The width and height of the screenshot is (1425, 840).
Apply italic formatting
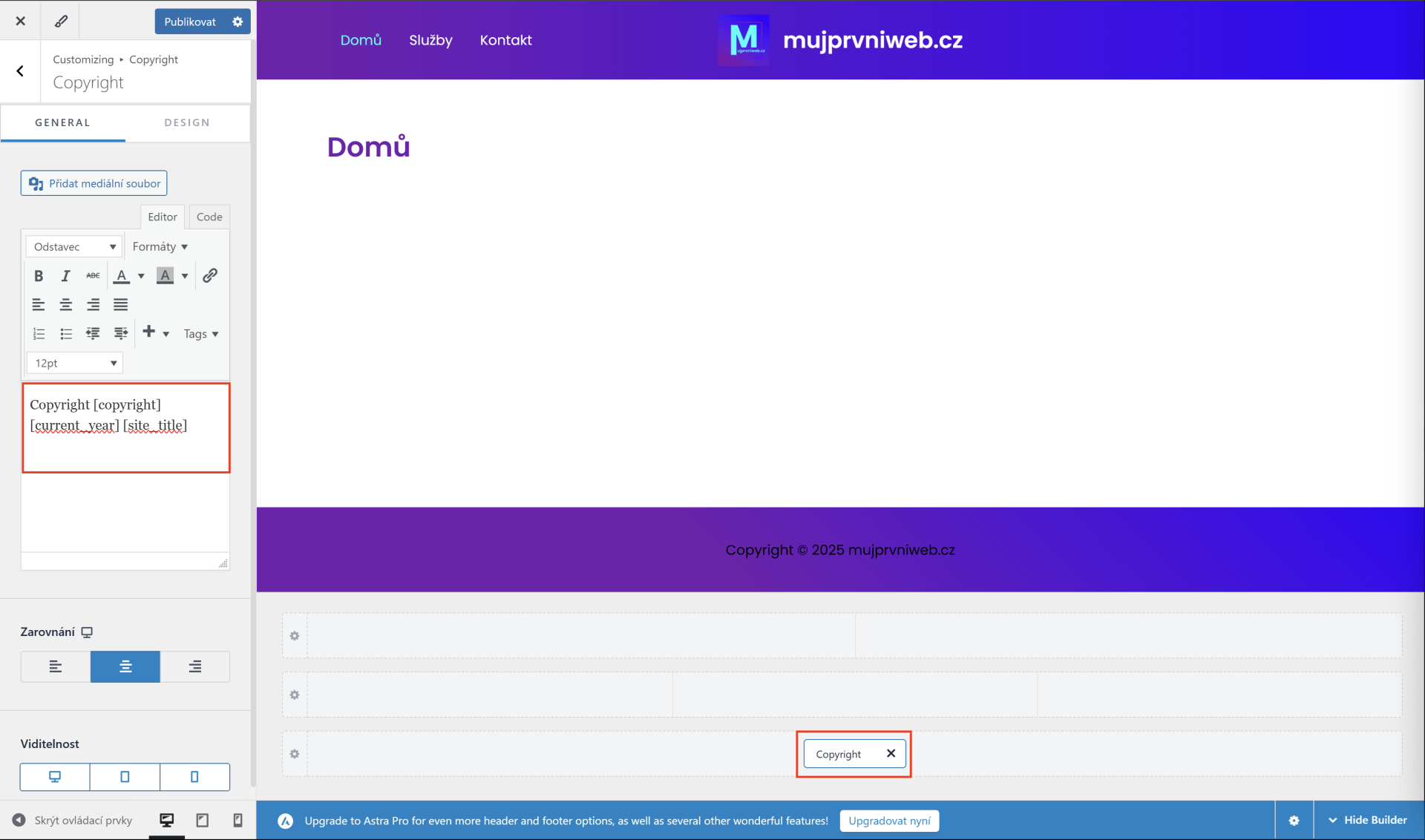(65, 275)
